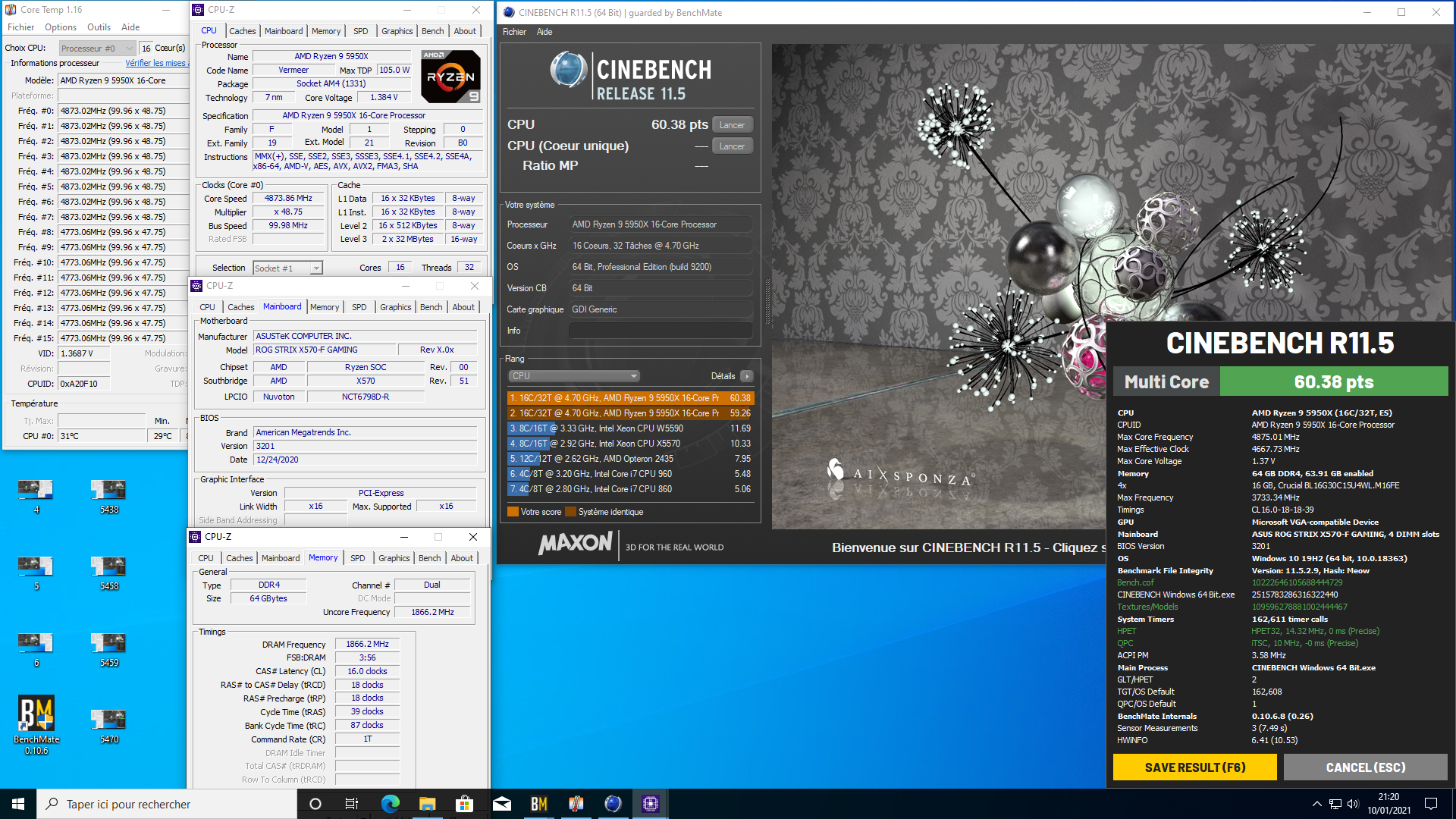This screenshot has width=1456, height=819.
Task: Select Intel Xeon CPU W5590 ranking row
Action: coord(630,428)
